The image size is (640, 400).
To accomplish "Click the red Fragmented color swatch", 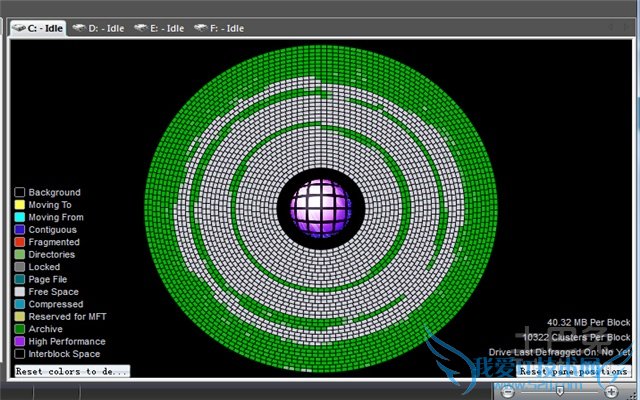I will click(x=19, y=242).
